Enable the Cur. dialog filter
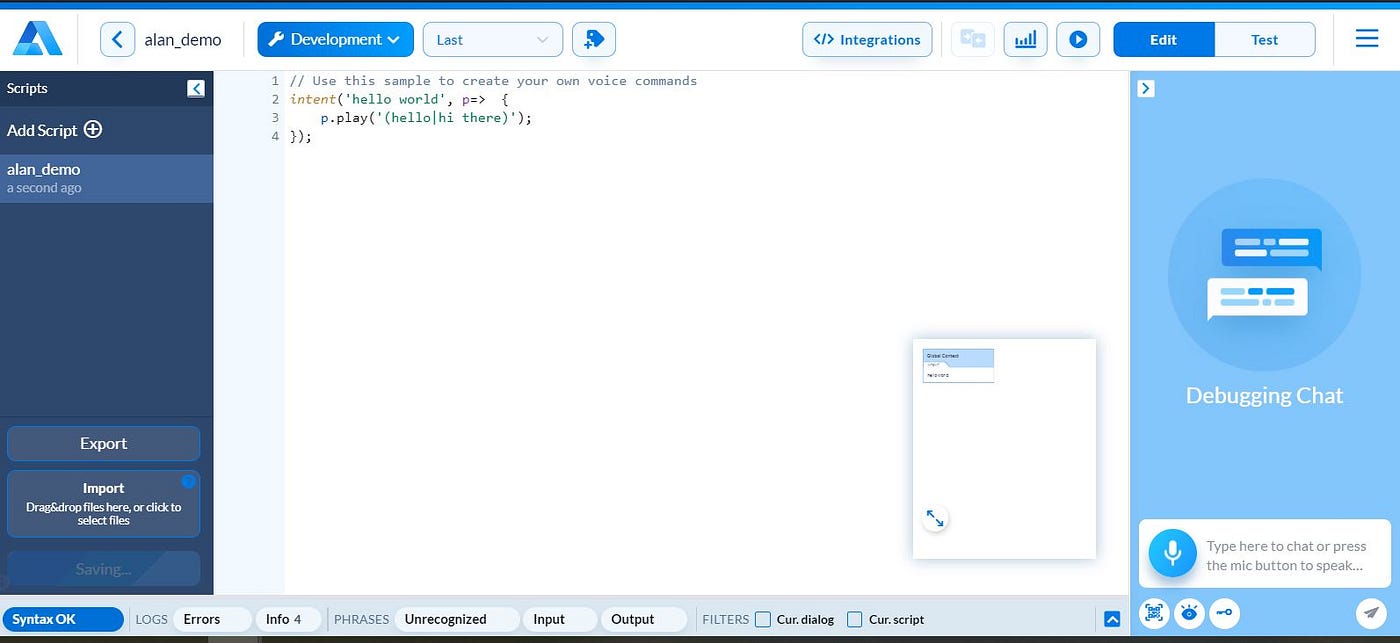Screen dimensions: 1400x643 tap(763, 619)
